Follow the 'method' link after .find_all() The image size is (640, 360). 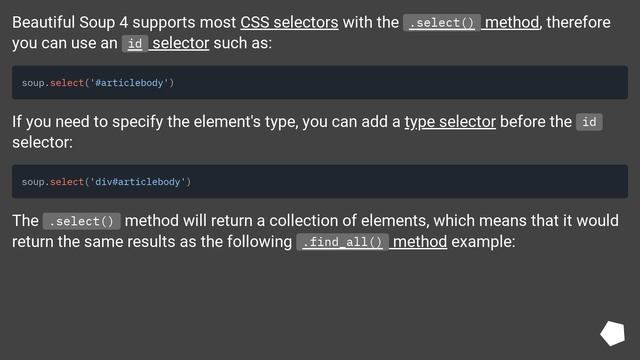pos(420,242)
